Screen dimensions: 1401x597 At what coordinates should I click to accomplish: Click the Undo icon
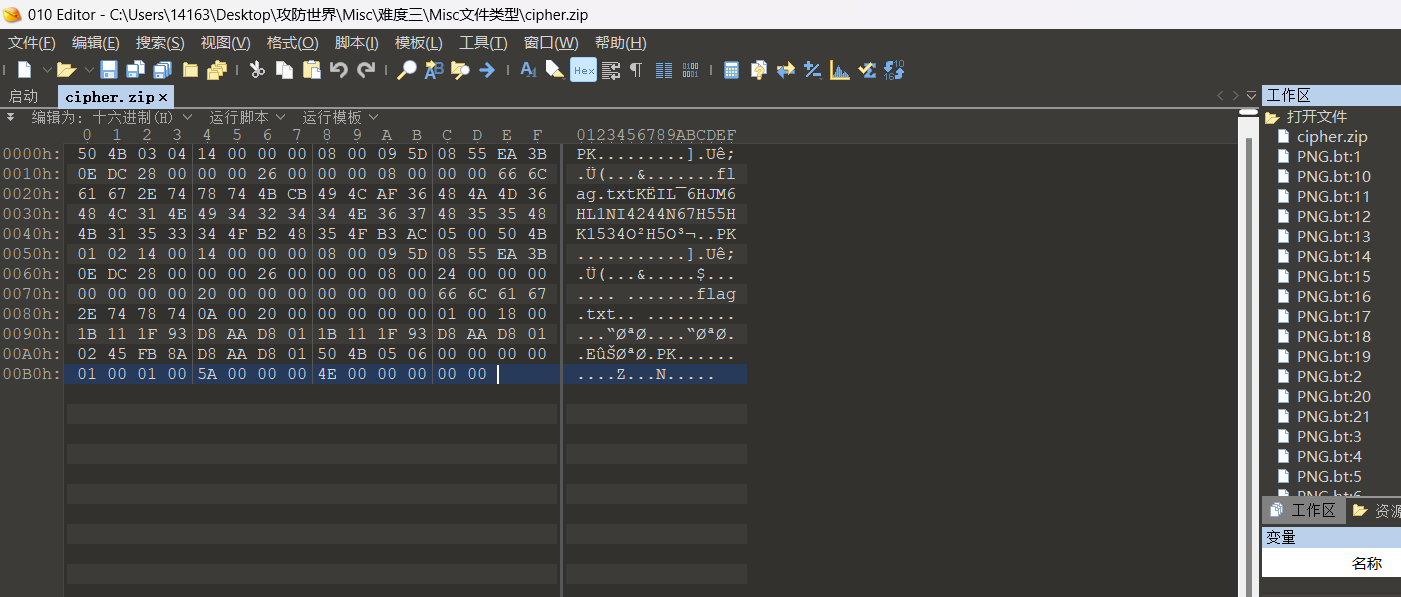point(338,69)
